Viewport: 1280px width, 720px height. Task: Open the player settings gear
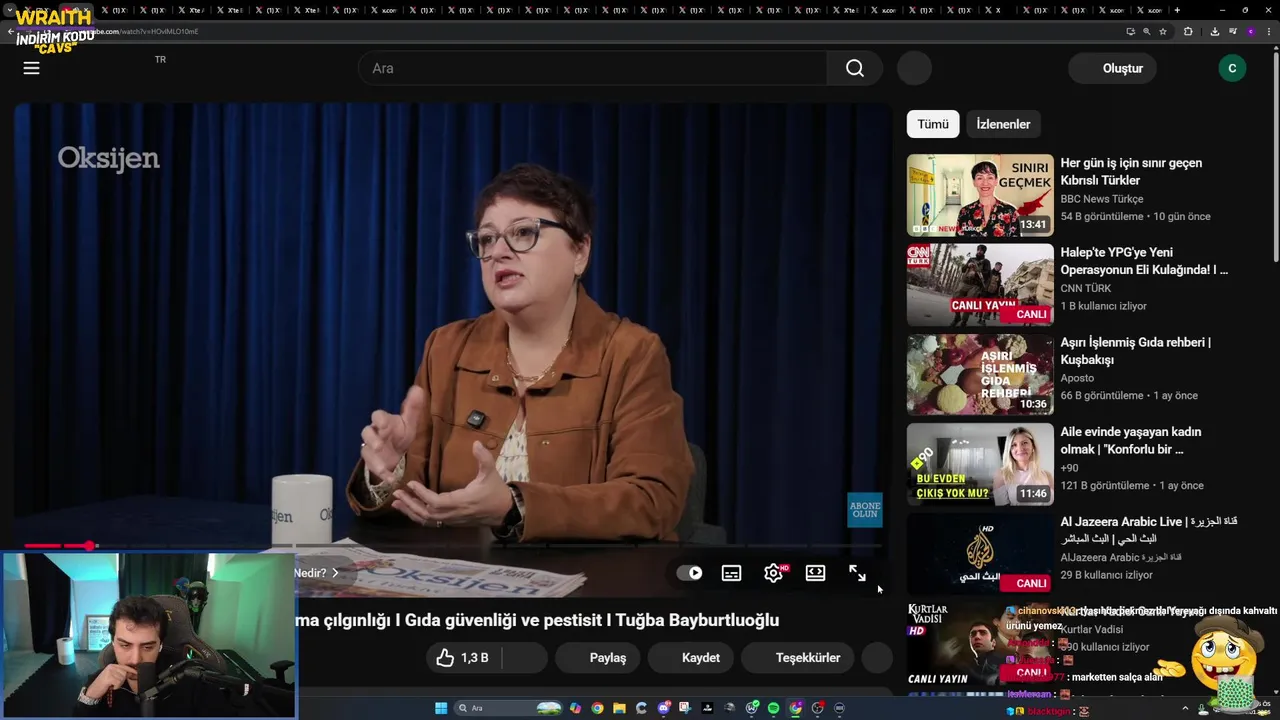tap(773, 573)
